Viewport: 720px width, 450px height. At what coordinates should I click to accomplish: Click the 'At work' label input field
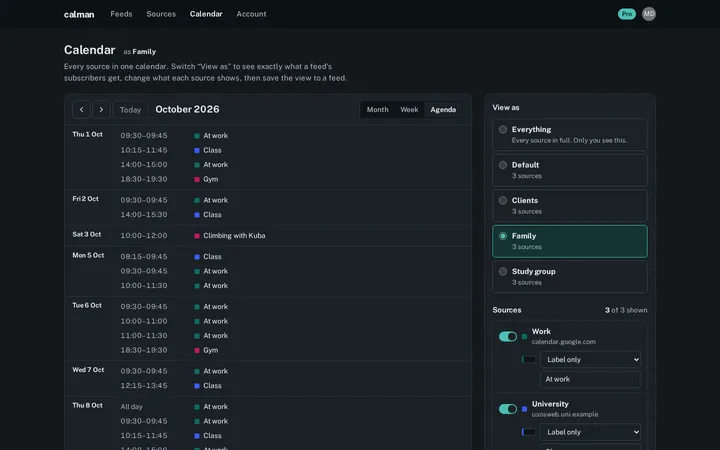point(591,379)
